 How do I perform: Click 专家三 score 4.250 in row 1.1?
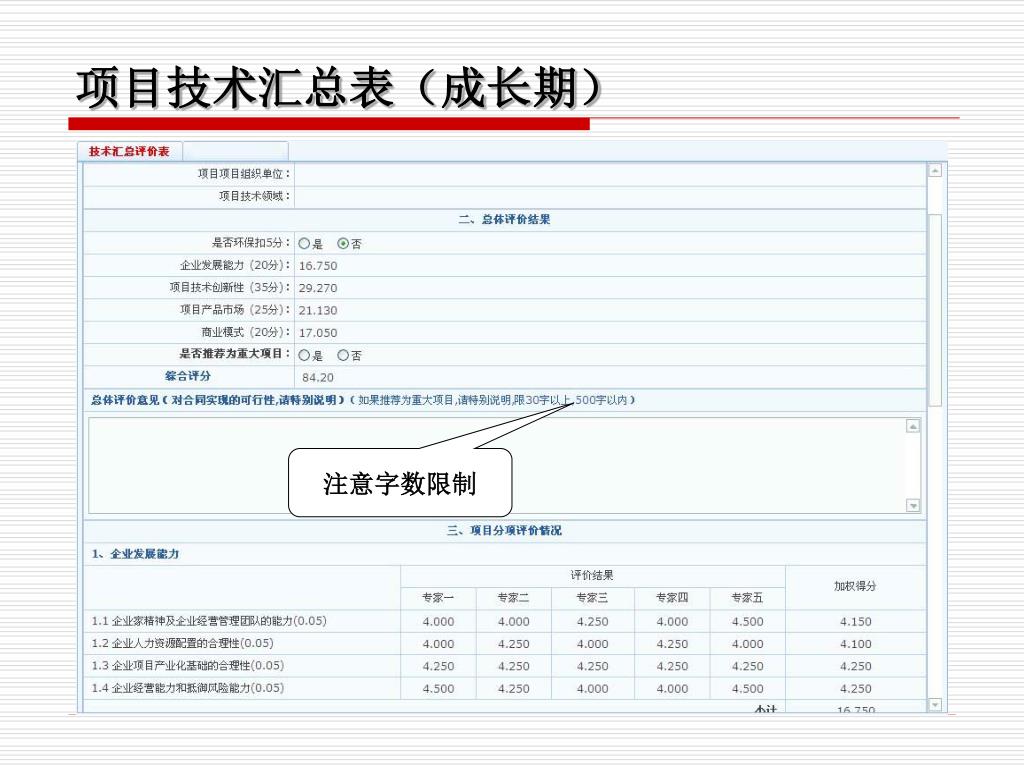592,622
